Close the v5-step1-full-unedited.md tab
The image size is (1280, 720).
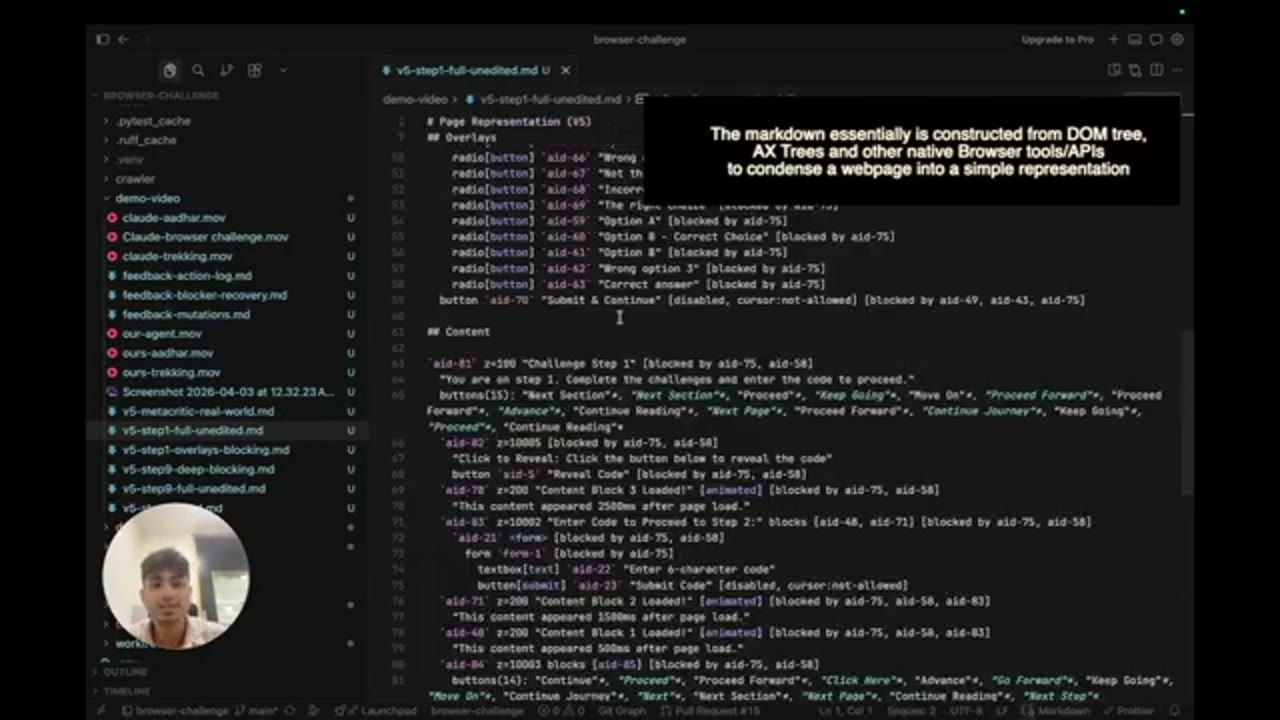pos(565,70)
